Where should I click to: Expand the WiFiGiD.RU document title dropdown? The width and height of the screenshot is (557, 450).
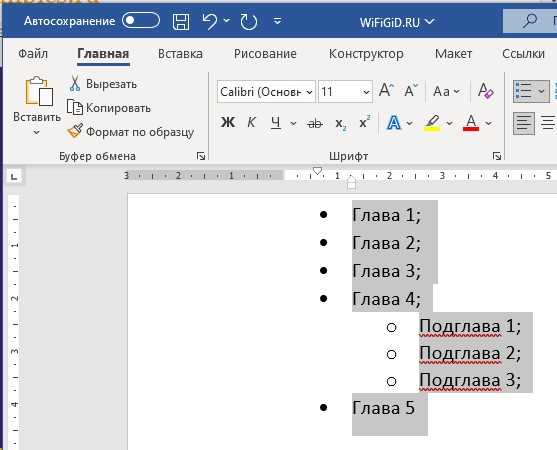point(430,22)
